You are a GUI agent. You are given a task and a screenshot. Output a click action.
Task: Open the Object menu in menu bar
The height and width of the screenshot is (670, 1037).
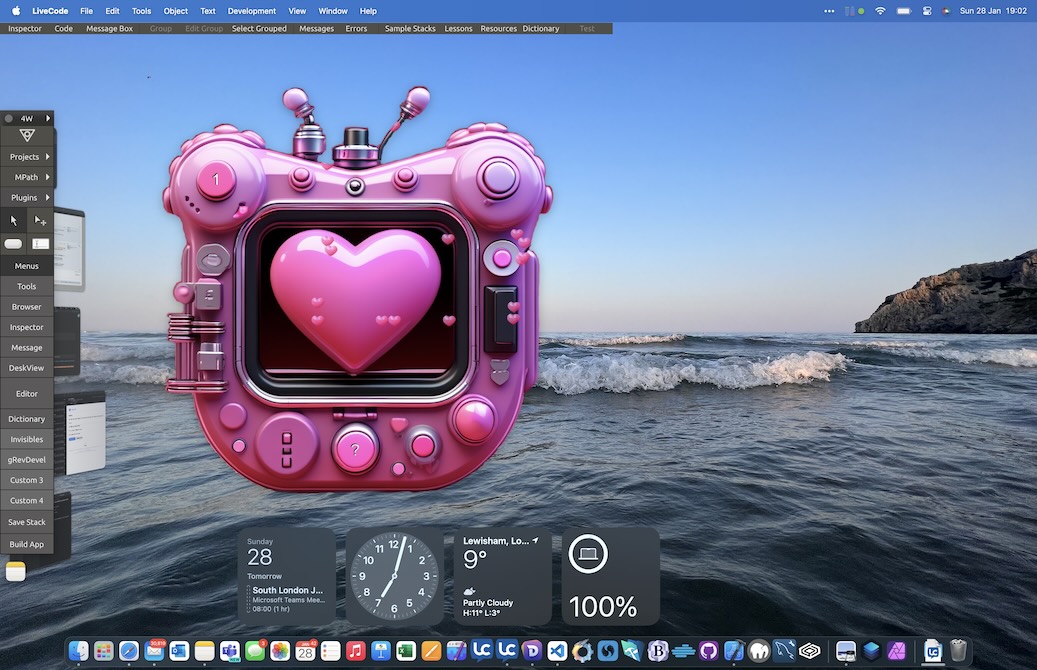(176, 11)
